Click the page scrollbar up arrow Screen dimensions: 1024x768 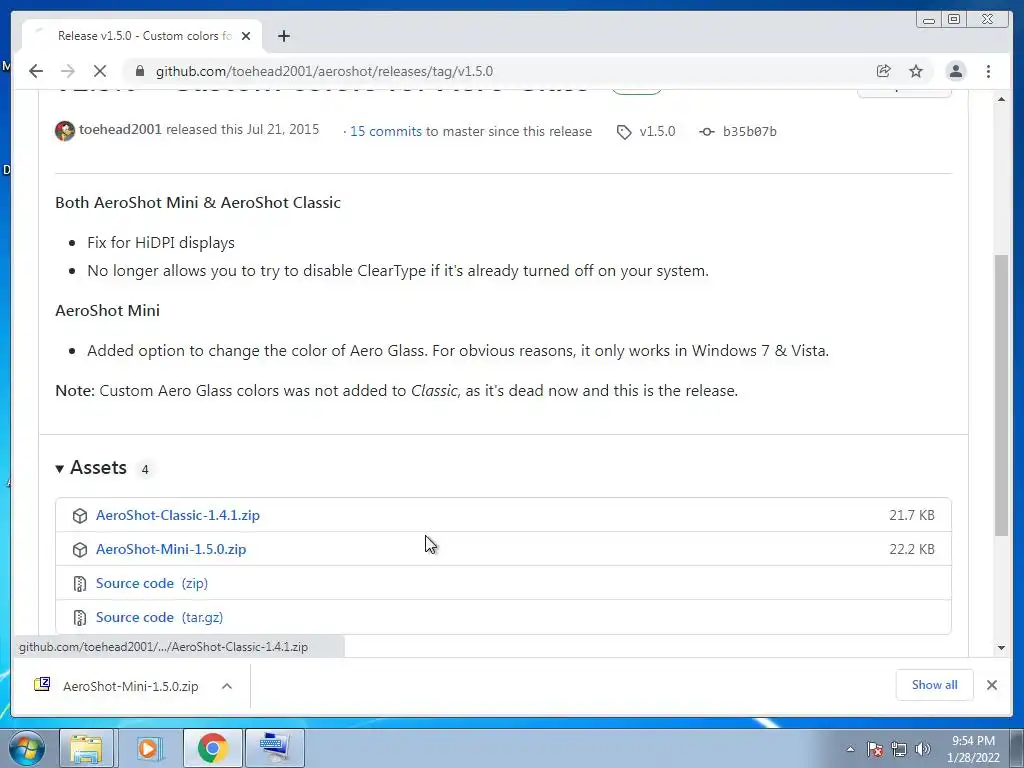1001,99
